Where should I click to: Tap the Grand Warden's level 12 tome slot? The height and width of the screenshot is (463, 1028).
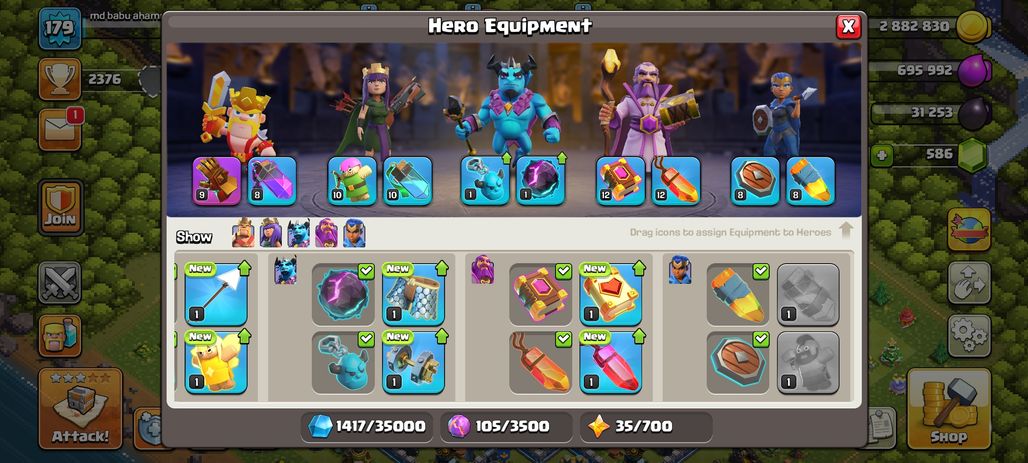click(620, 181)
